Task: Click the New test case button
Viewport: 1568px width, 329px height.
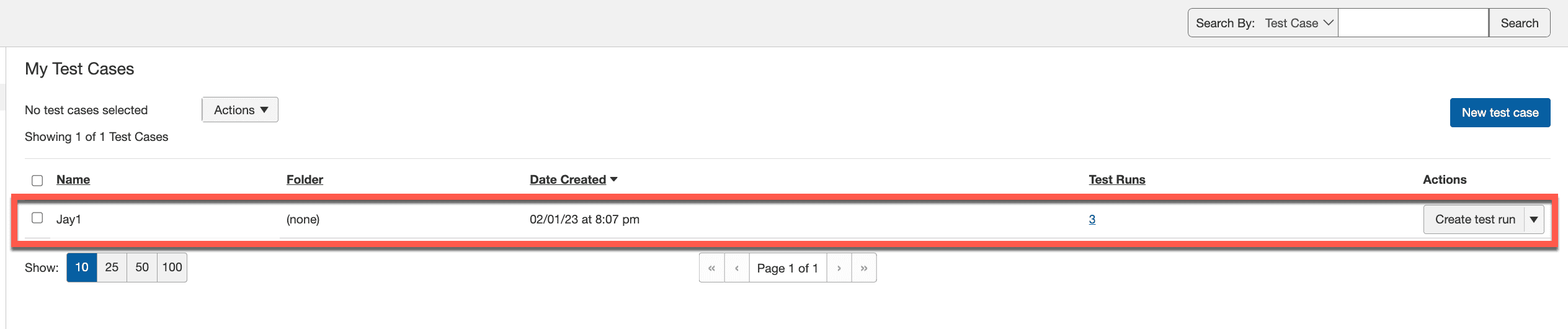Action: (x=1500, y=112)
